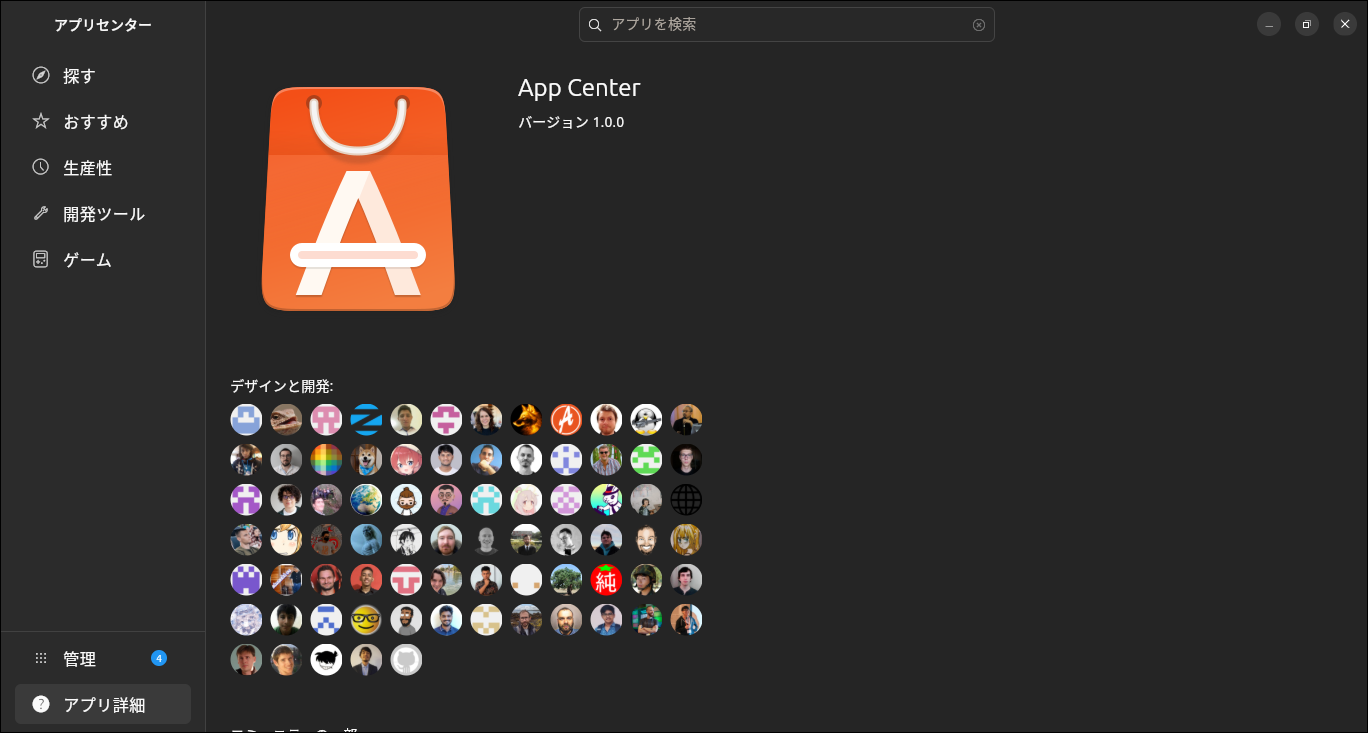Open the 開発ツール category
Image resolution: width=1368 pixels, height=733 pixels.
[103, 214]
